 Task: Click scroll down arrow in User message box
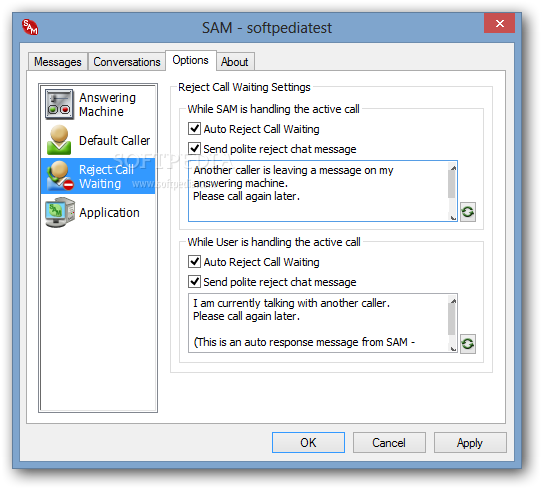click(x=453, y=348)
